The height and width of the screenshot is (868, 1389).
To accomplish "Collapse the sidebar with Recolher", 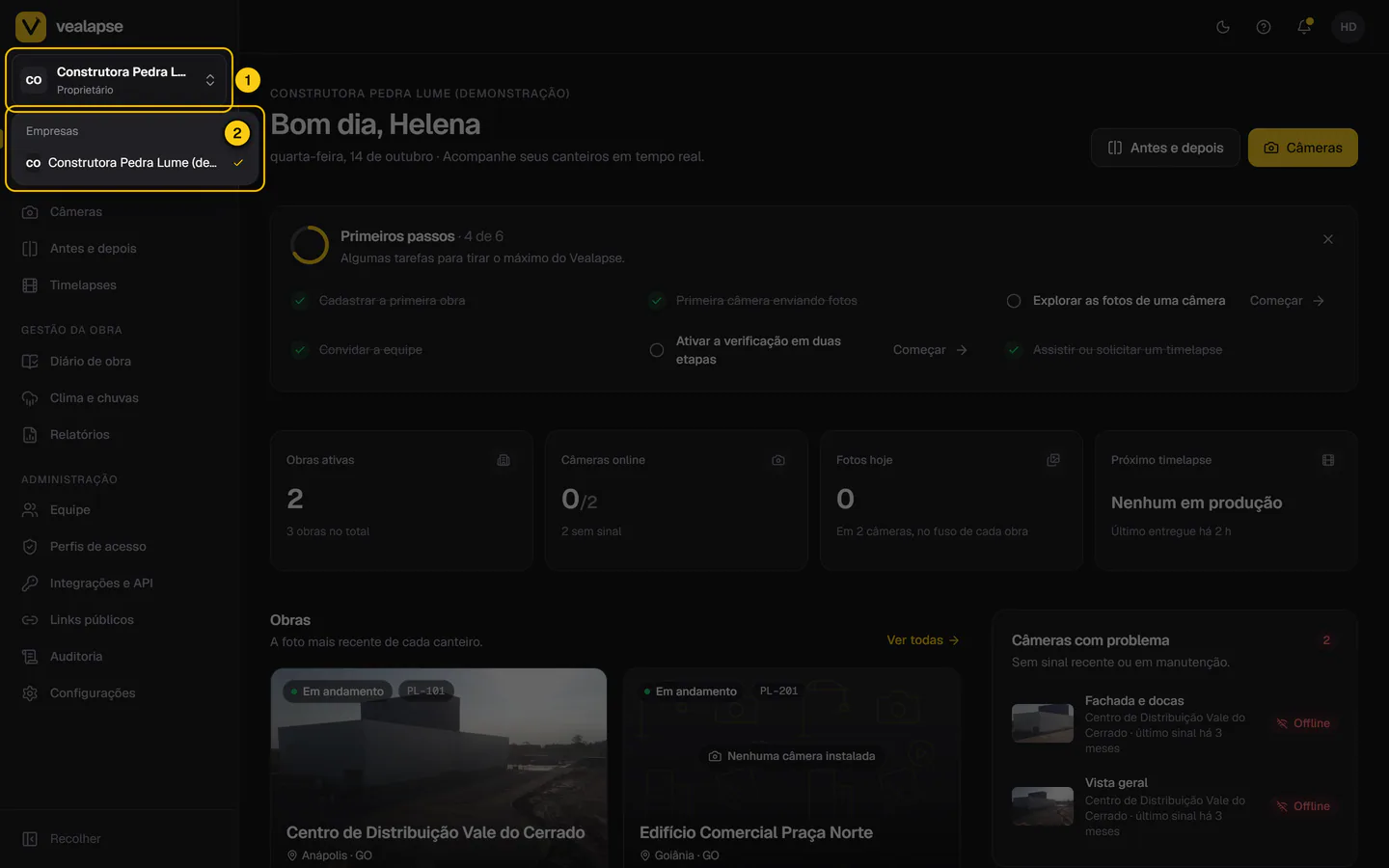I will pos(120,839).
